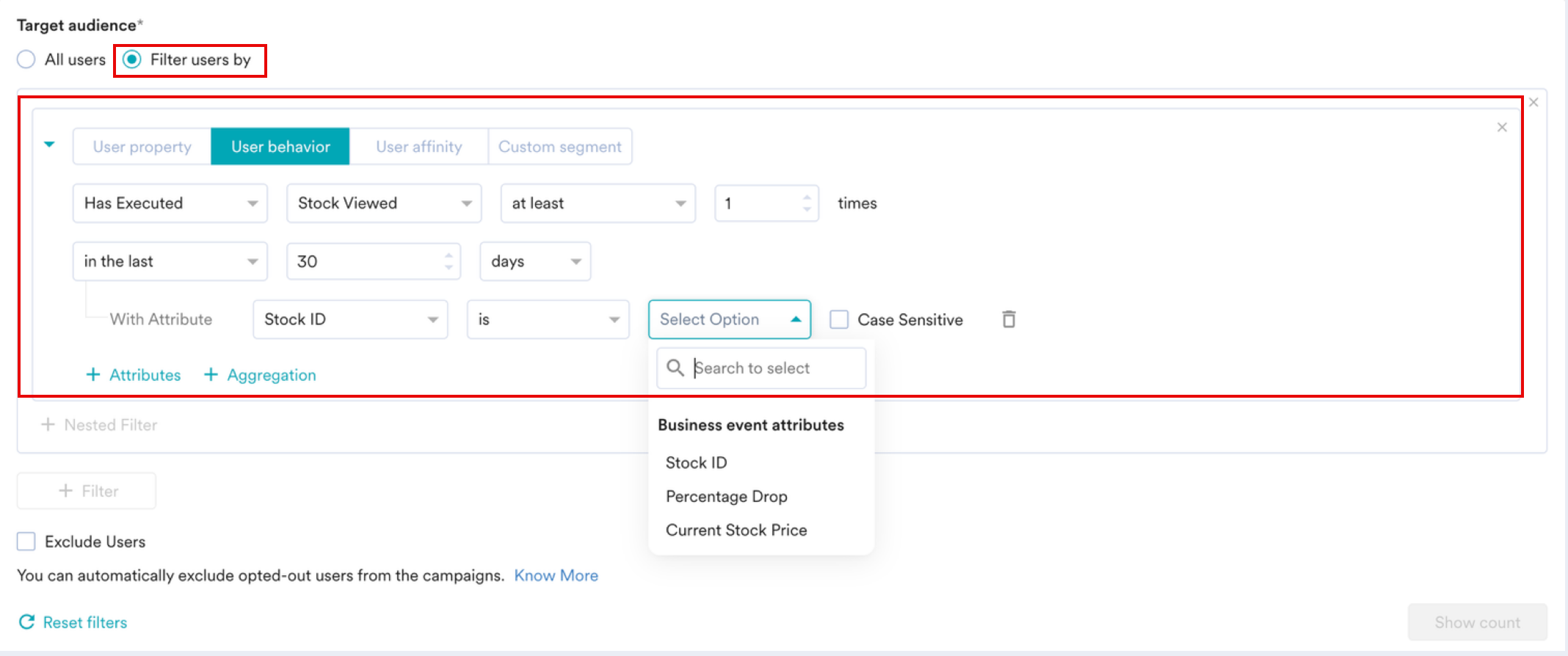Click search magnifier icon in dropdown
Image resolution: width=1568 pixels, height=656 pixels.
tap(675, 368)
